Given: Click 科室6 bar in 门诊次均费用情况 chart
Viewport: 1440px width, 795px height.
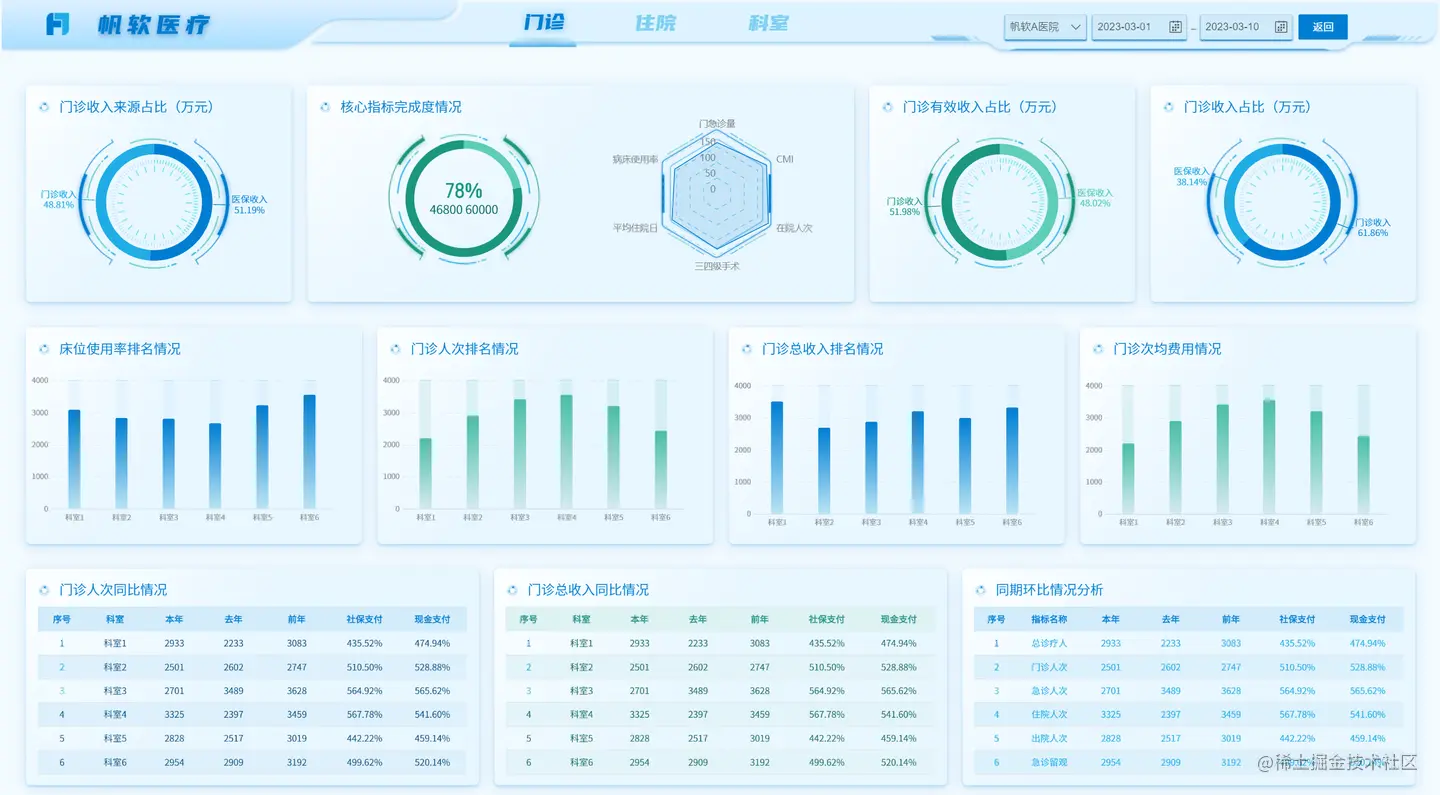Looking at the screenshot, I should 1363,475.
